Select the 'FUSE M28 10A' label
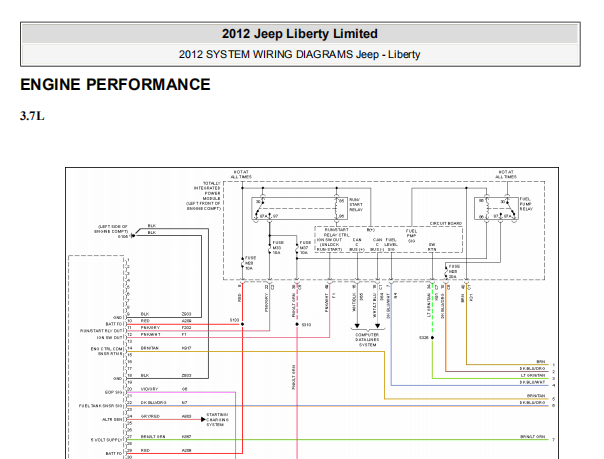Viewport: 604px width, 459px height. (250, 263)
